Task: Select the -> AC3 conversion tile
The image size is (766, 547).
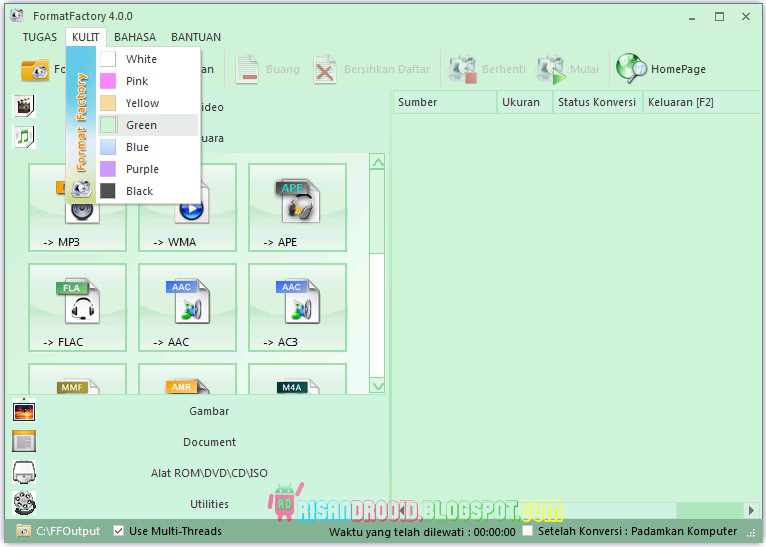Action: 298,308
